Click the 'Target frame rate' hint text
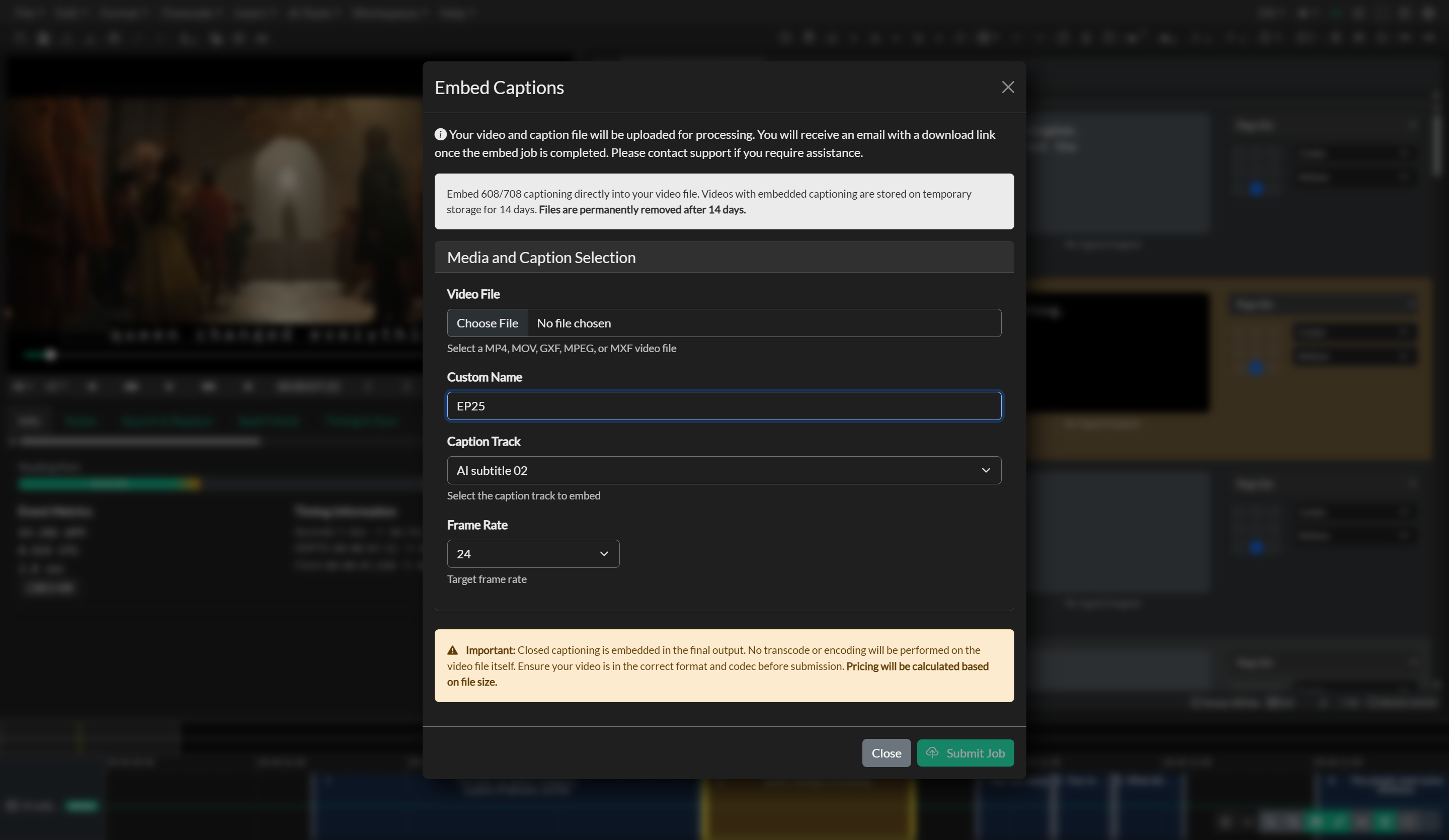This screenshot has width=1449, height=840. point(487,579)
